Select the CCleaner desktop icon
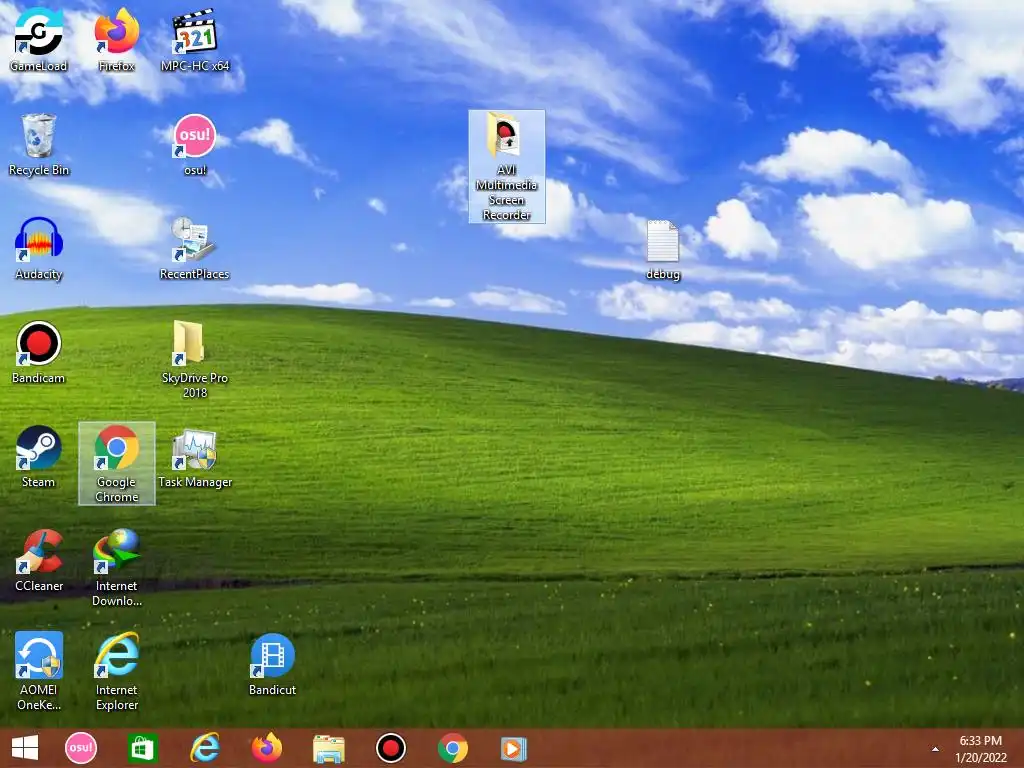Screen dimensions: 1024x768 [39, 560]
